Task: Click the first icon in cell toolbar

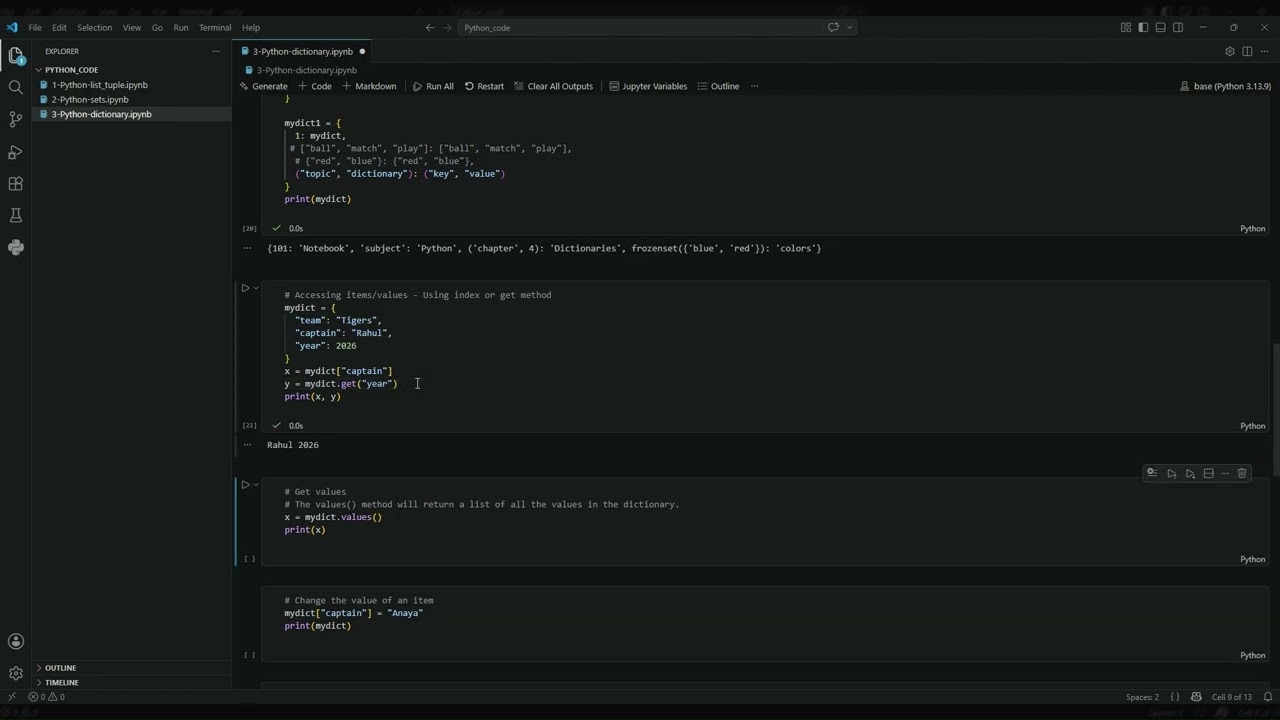Action: coord(1152,474)
